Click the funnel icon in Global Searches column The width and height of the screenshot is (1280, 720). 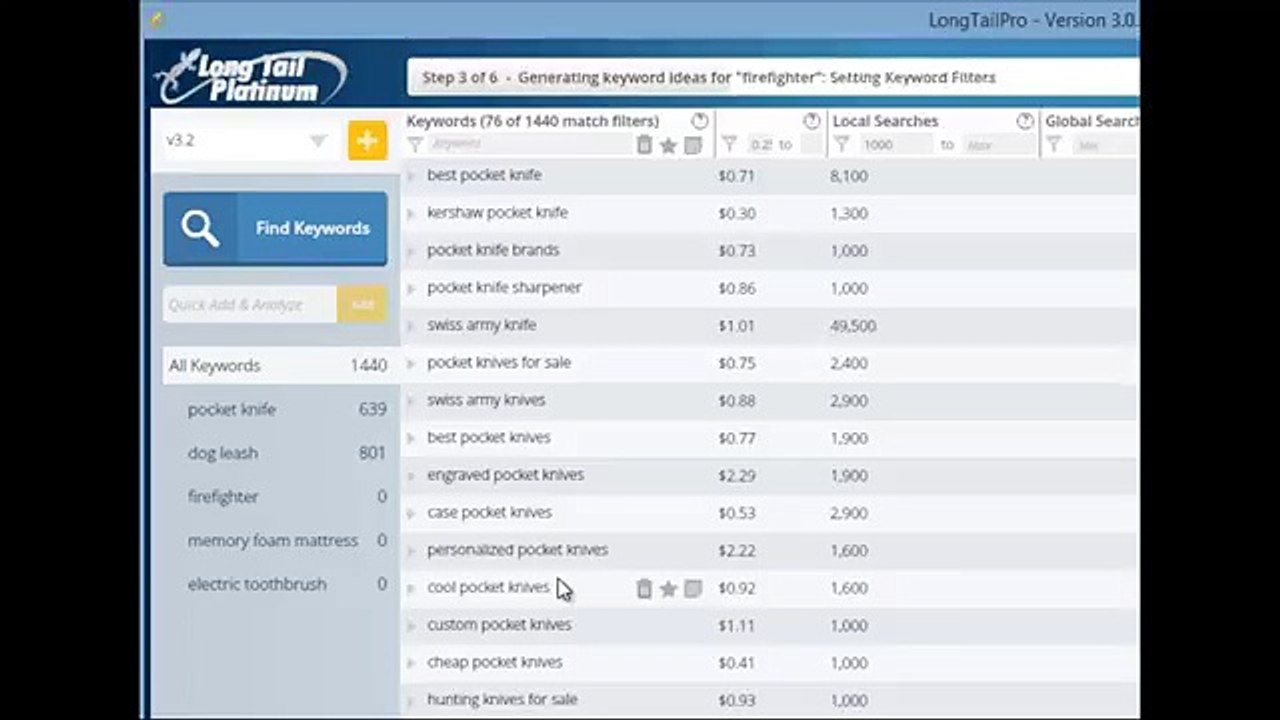pos(1054,145)
